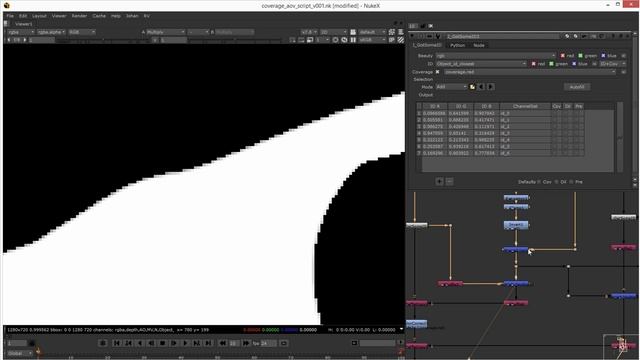640x360 pixels.
Task: Click the eyedropper pick icon beside Mode
Action: [x=472, y=87]
